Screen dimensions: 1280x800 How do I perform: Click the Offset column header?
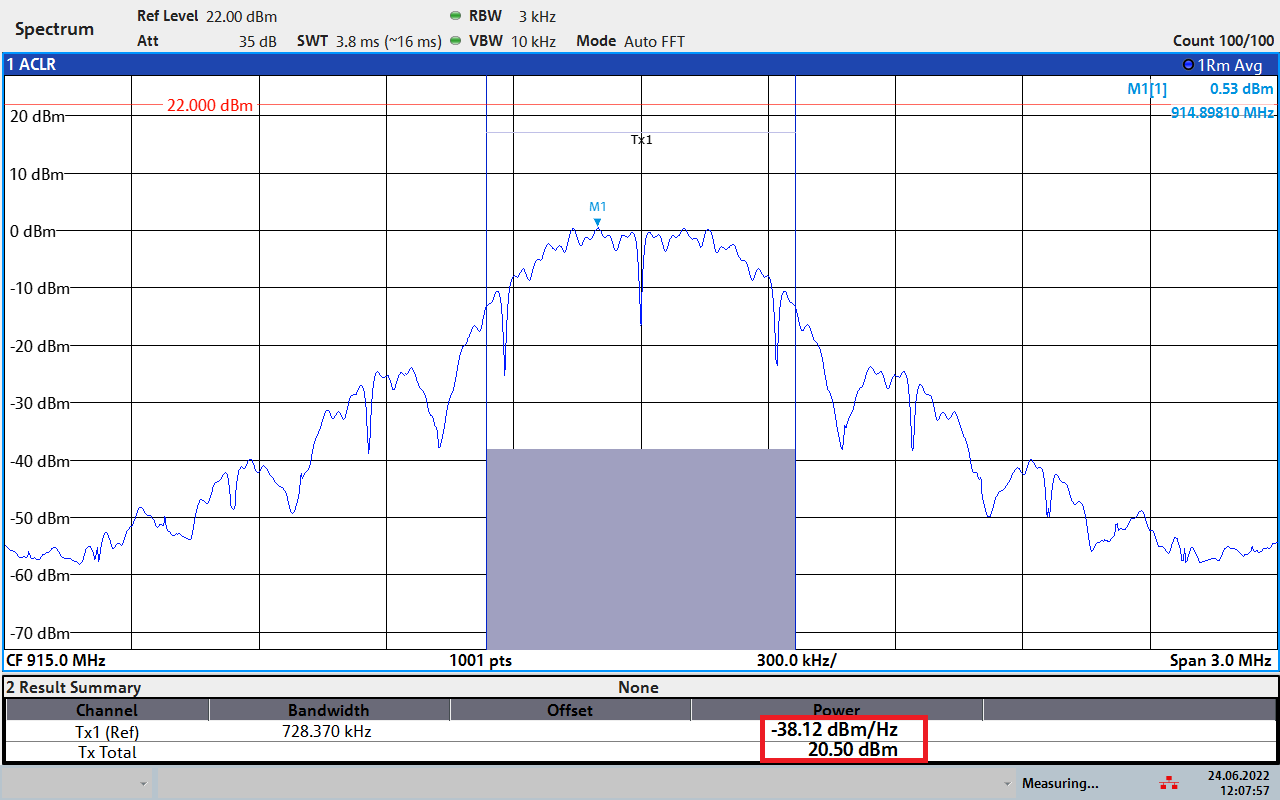click(570, 710)
